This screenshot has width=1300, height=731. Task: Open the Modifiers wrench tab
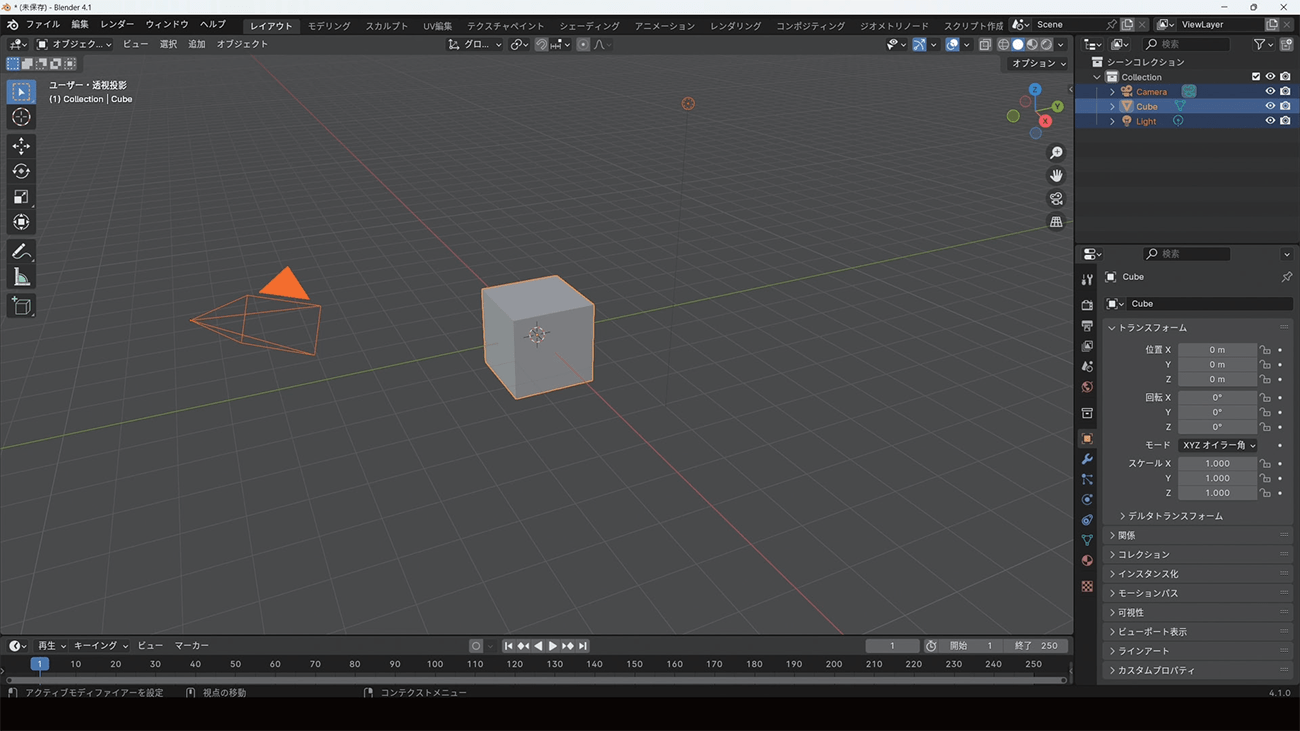(x=1087, y=459)
